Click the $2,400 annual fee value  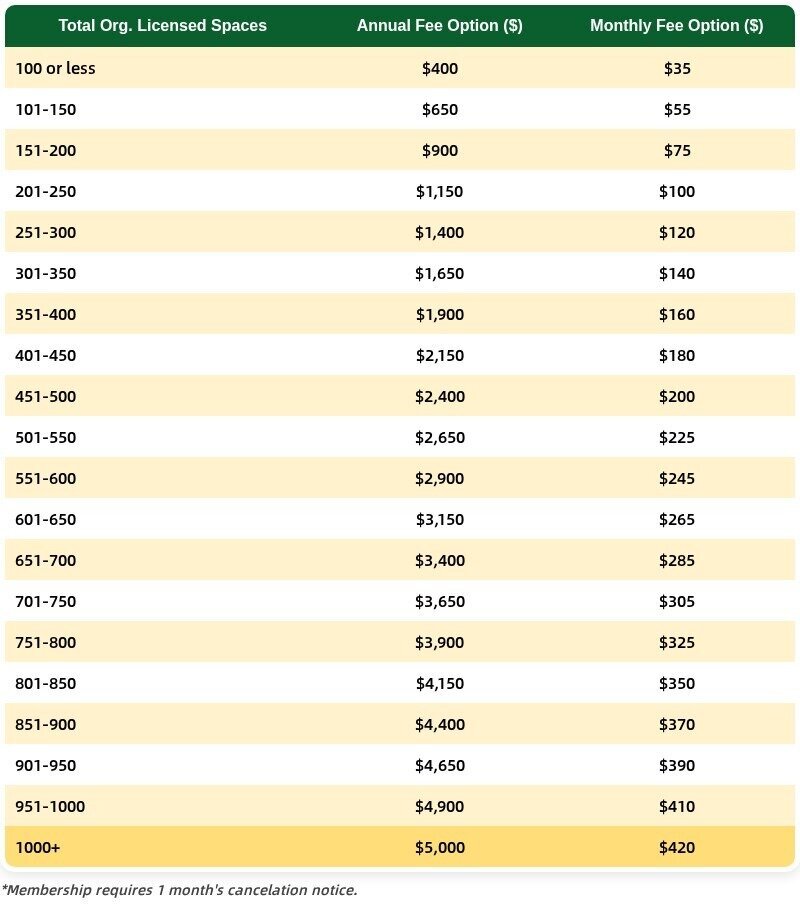[x=440, y=397]
